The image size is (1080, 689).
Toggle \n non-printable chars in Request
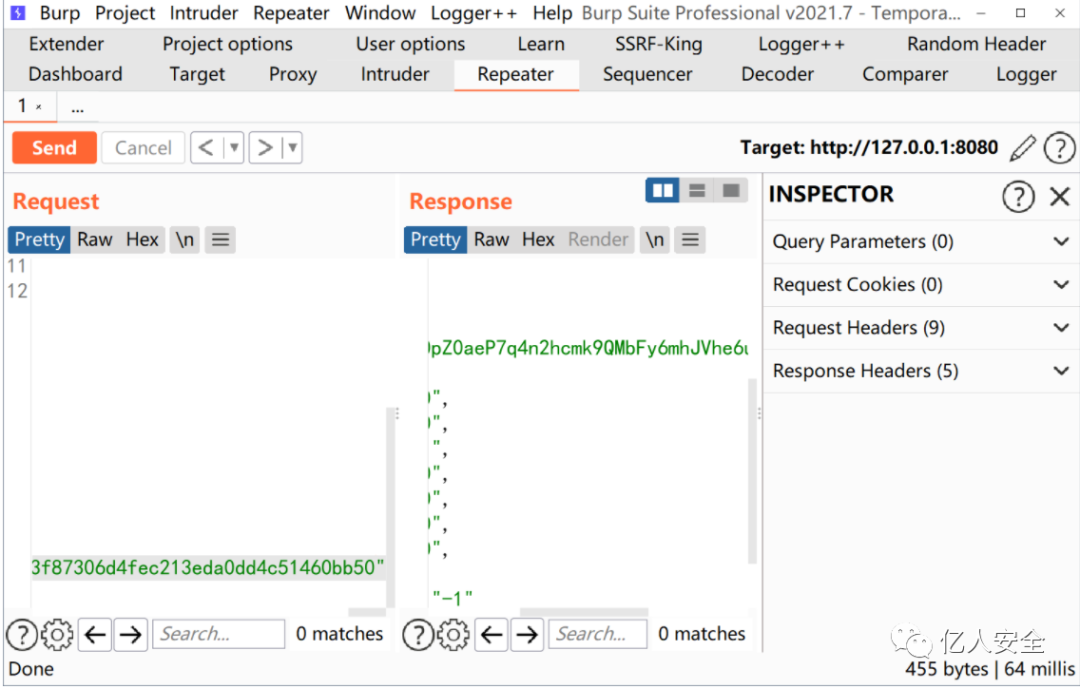tap(185, 240)
